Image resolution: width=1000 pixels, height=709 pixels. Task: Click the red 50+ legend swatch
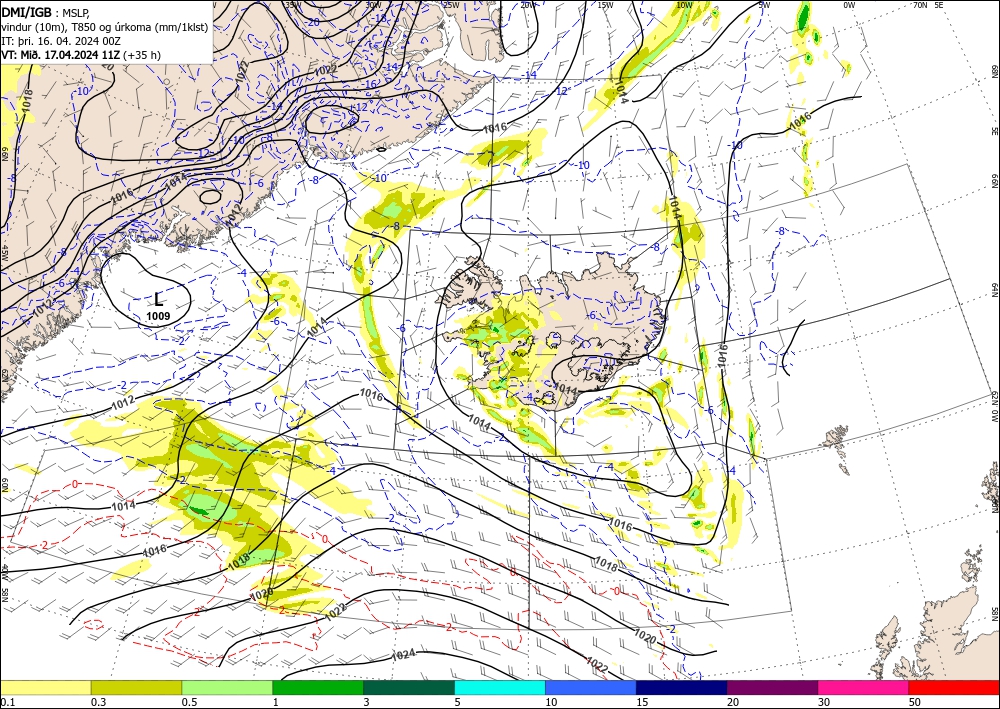pyautogui.click(x=954, y=687)
